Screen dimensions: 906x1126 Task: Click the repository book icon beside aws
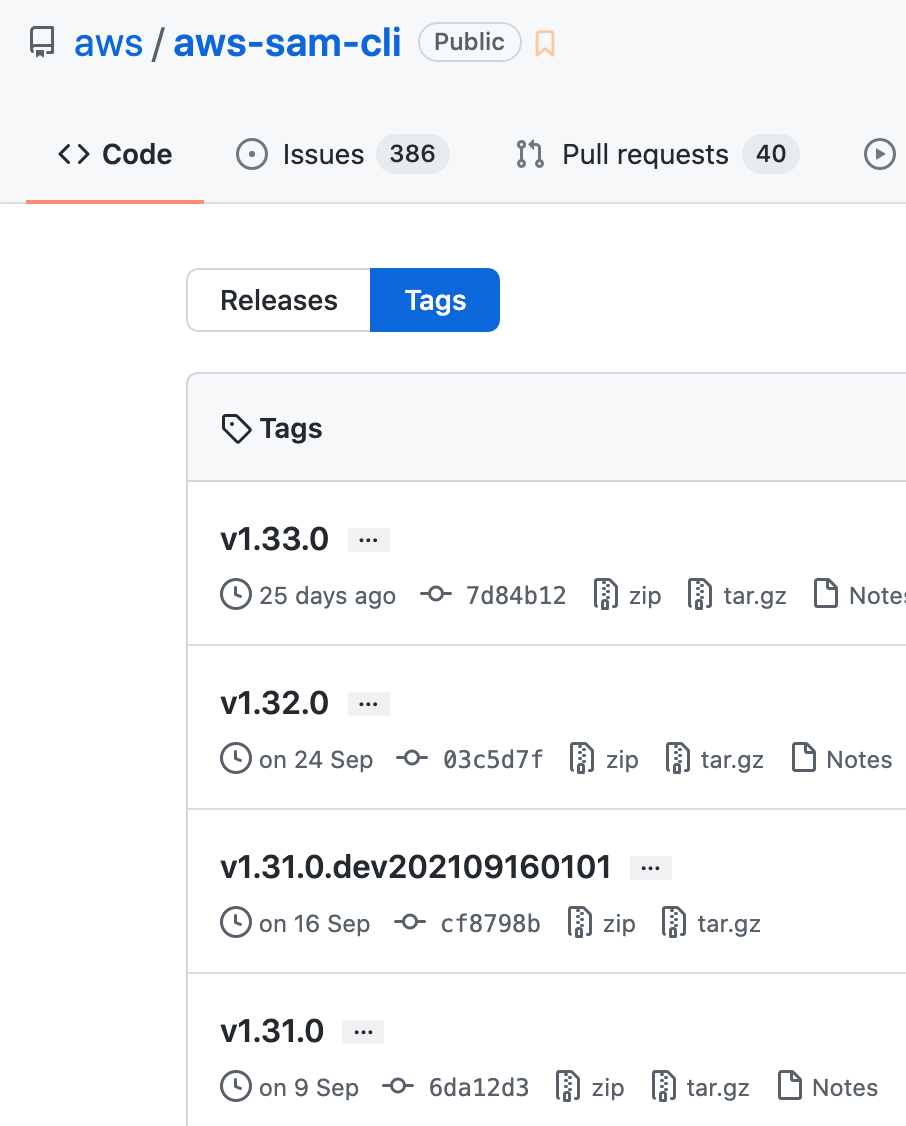40,42
